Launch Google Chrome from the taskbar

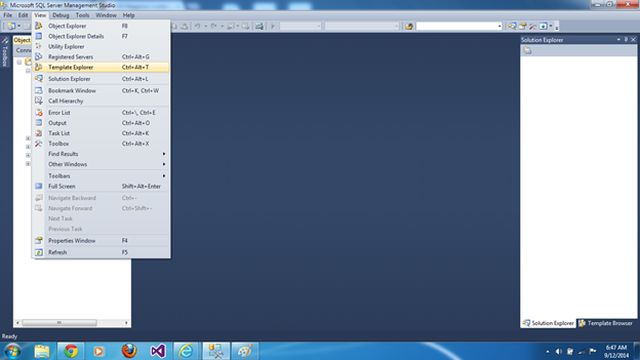pyautogui.click(x=71, y=351)
